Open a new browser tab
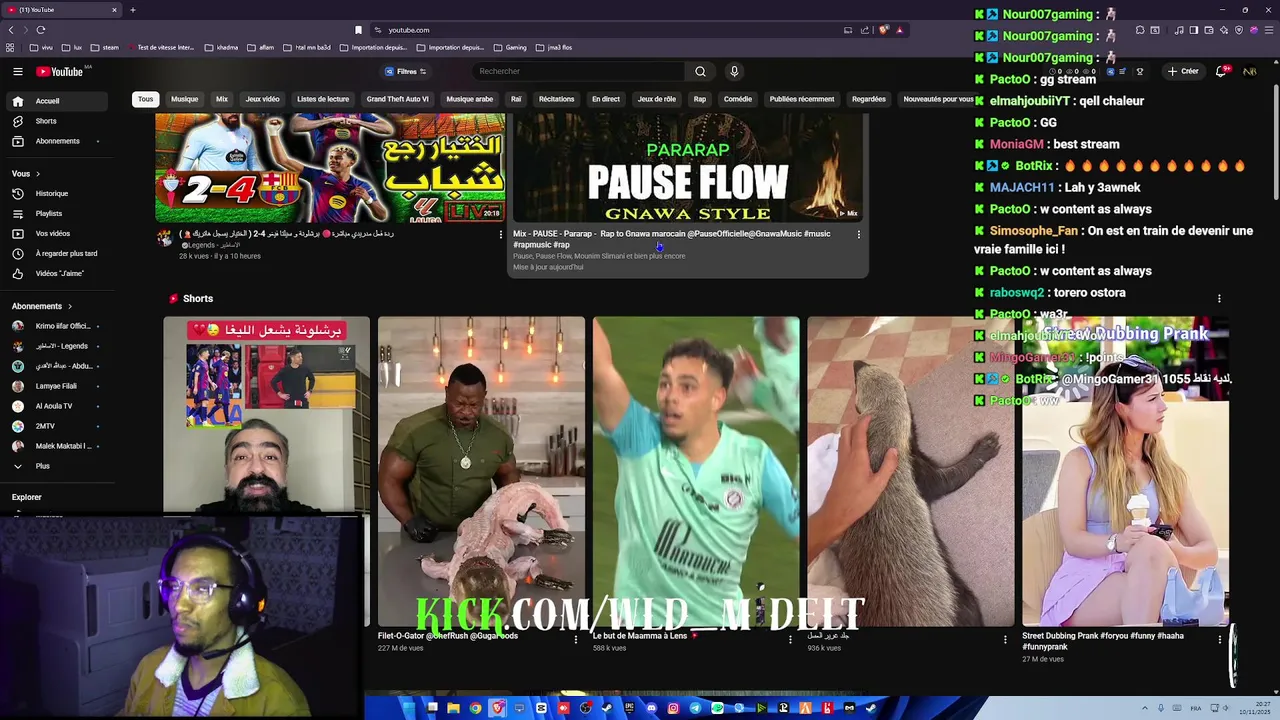The width and height of the screenshot is (1280, 720). pos(132,10)
